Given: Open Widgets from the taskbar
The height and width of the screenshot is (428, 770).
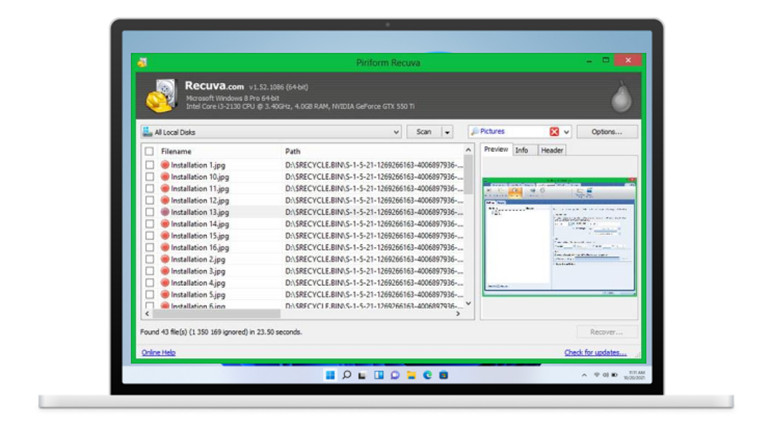Looking at the screenshot, I should coord(379,375).
